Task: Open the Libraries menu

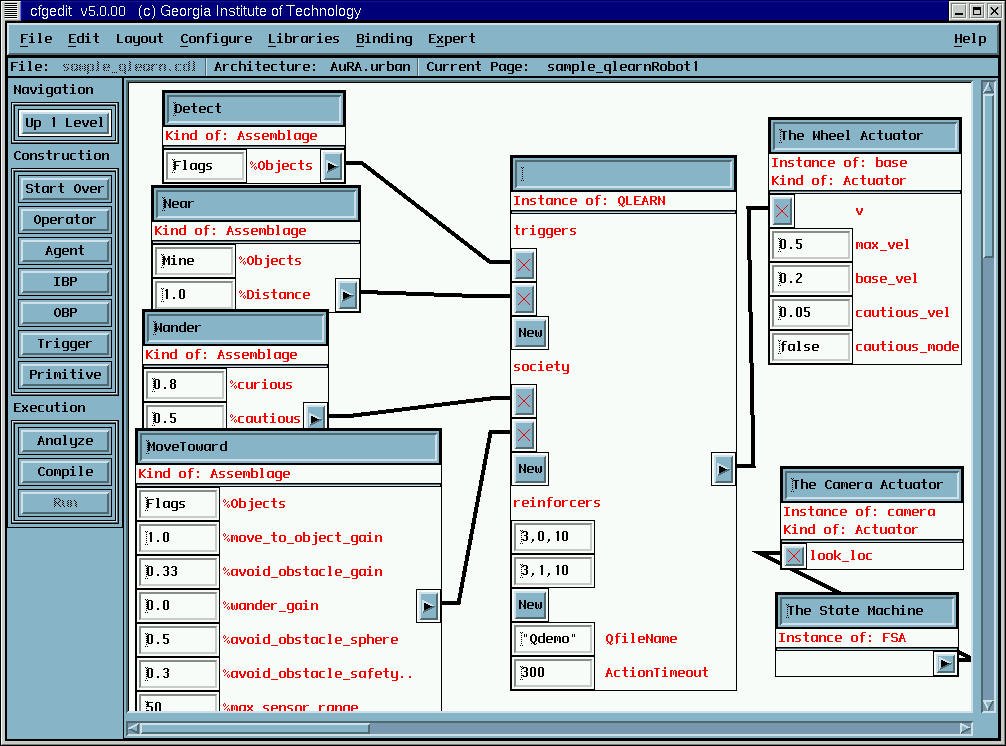Action: [304, 39]
